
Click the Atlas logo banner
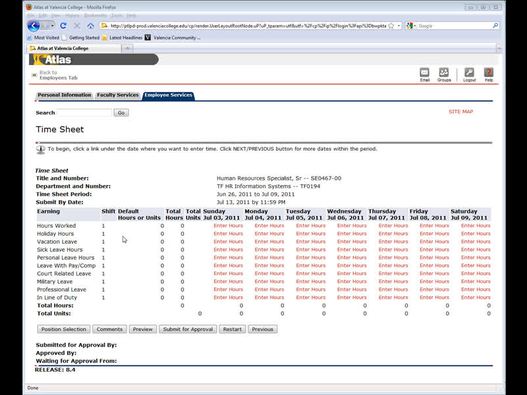coord(94,60)
